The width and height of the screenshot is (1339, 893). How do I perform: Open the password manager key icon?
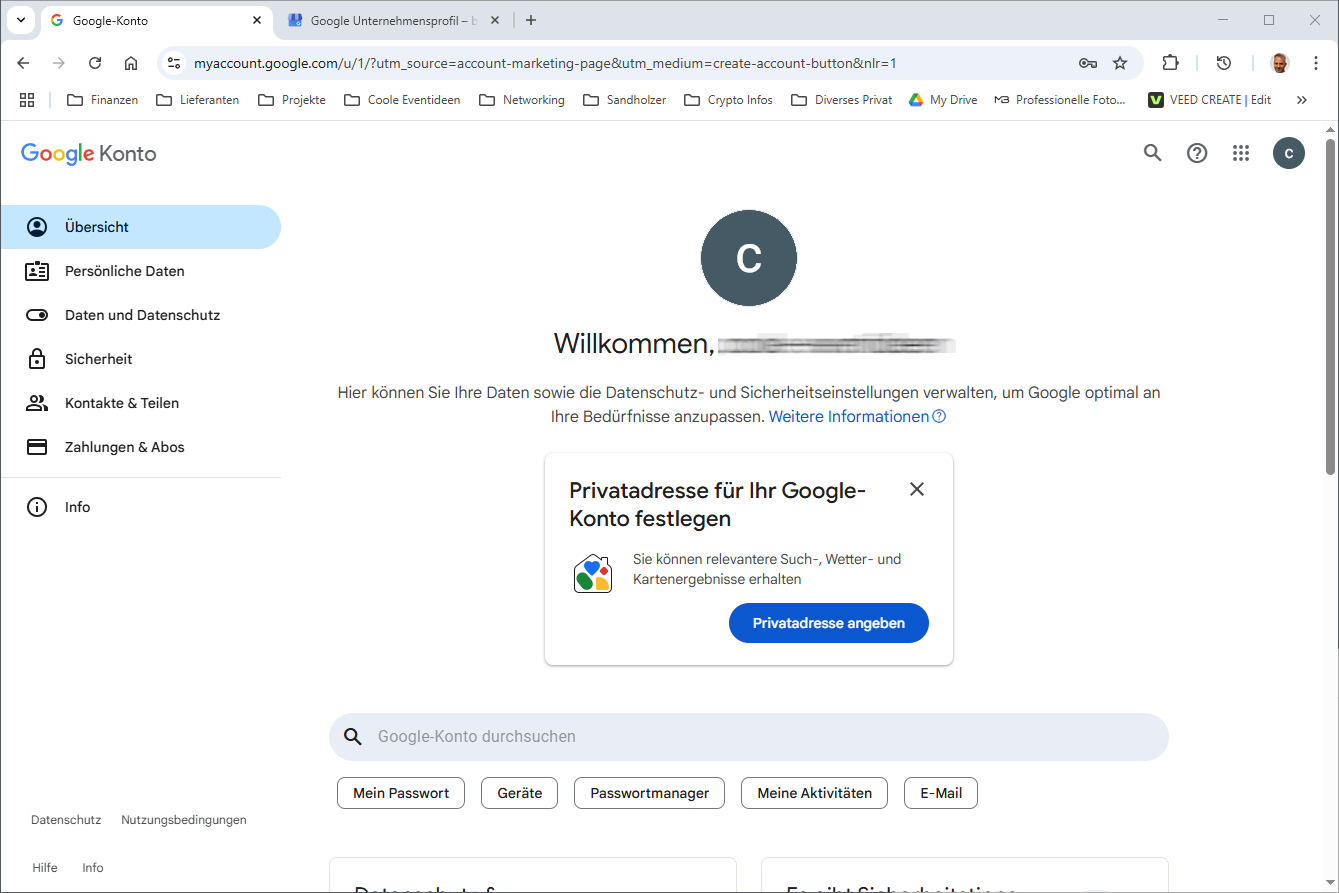click(1088, 63)
